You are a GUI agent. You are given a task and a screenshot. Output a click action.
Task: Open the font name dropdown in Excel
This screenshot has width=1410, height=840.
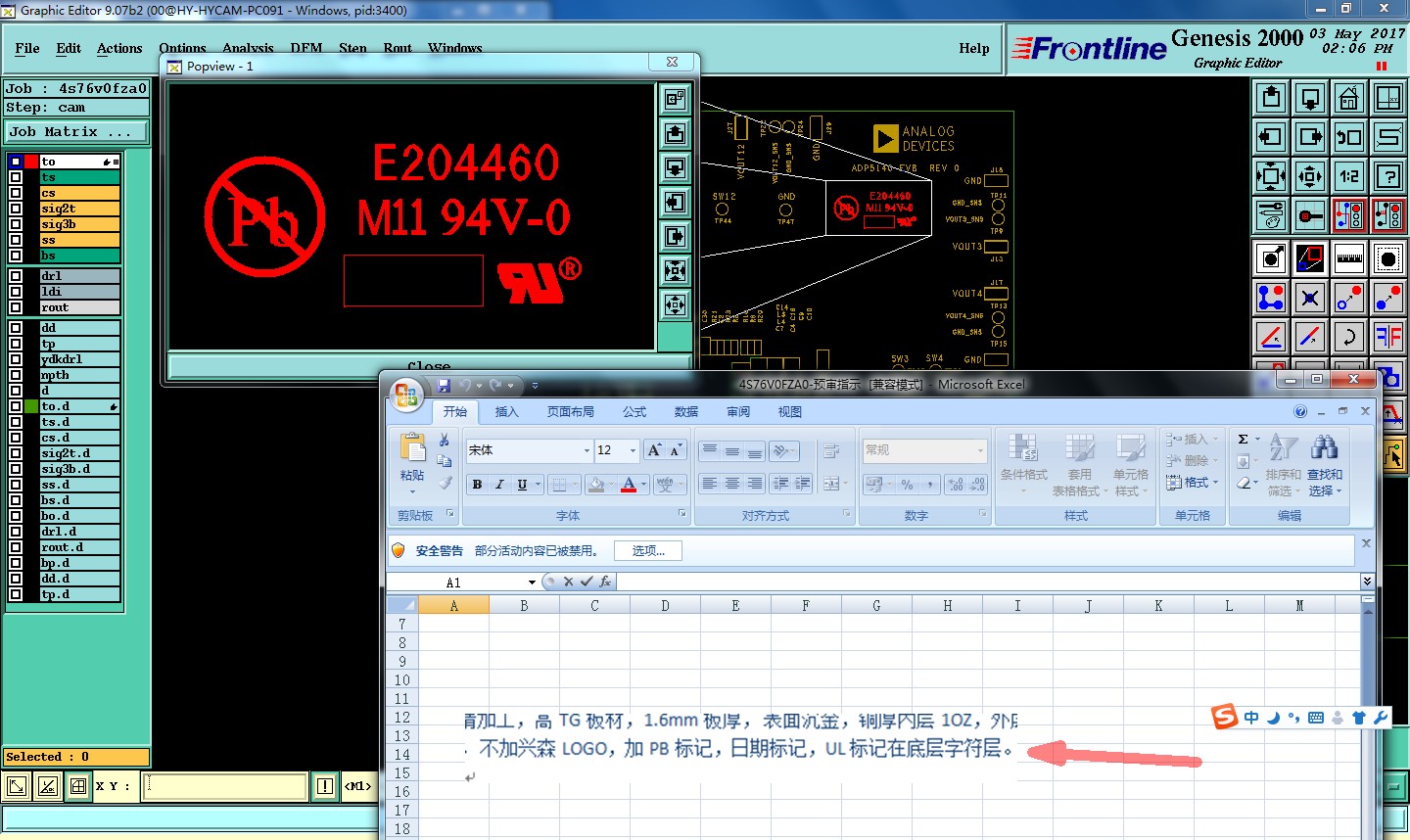[587, 450]
